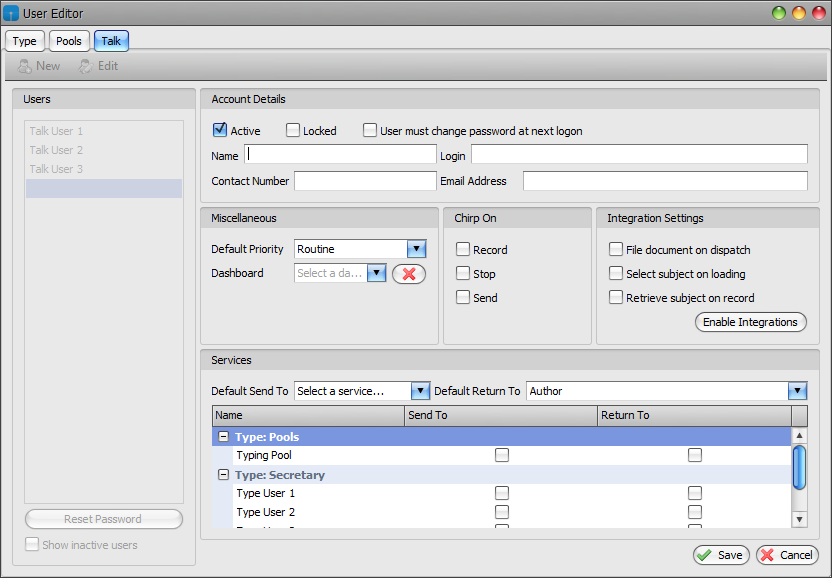Tick Send To for Type User 1

pyautogui.click(x=502, y=493)
